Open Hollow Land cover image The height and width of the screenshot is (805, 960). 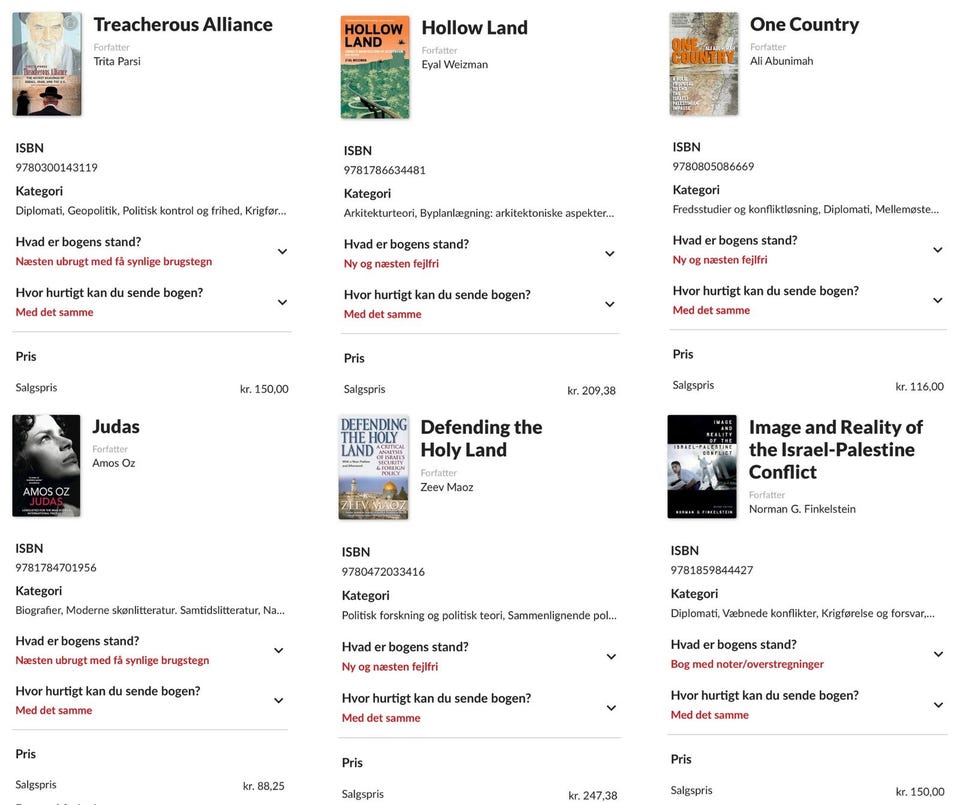[x=375, y=67]
